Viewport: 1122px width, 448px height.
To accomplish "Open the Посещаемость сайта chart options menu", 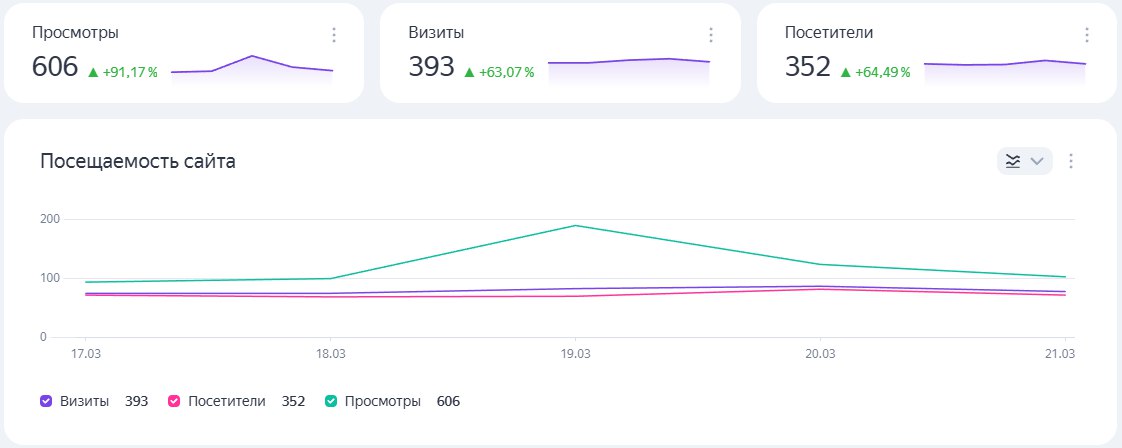I will click(x=1071, y=161).
